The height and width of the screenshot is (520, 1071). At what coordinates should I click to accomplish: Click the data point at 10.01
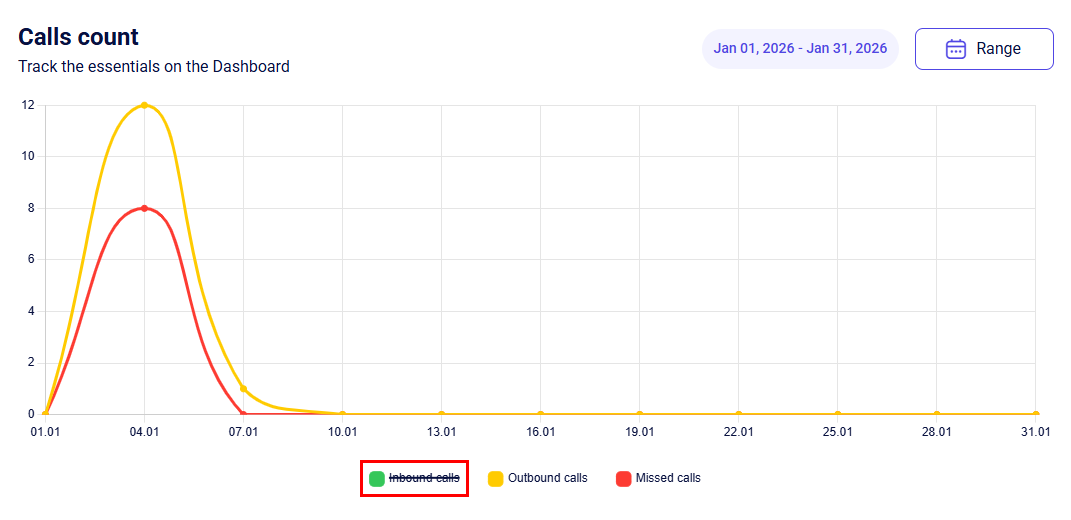click(342, 414)
